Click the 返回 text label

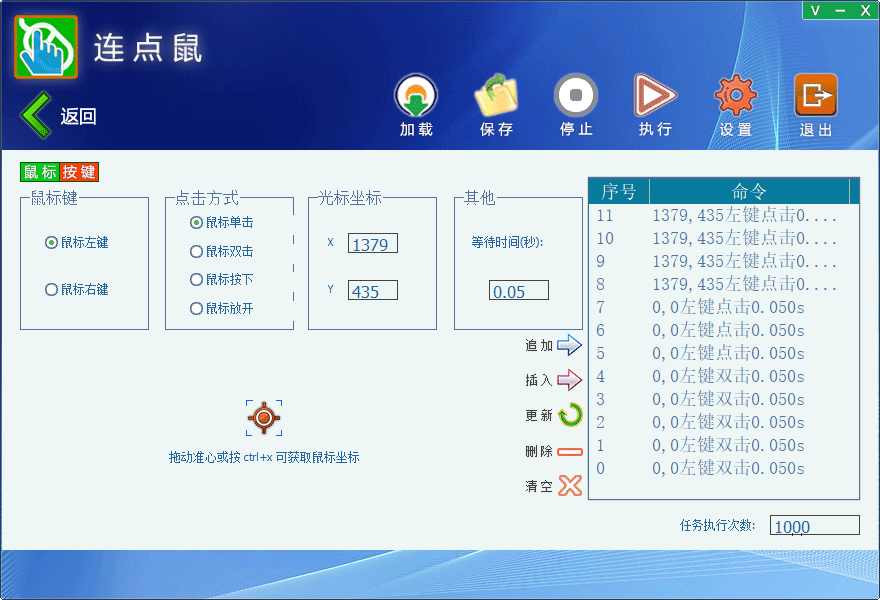79,117
